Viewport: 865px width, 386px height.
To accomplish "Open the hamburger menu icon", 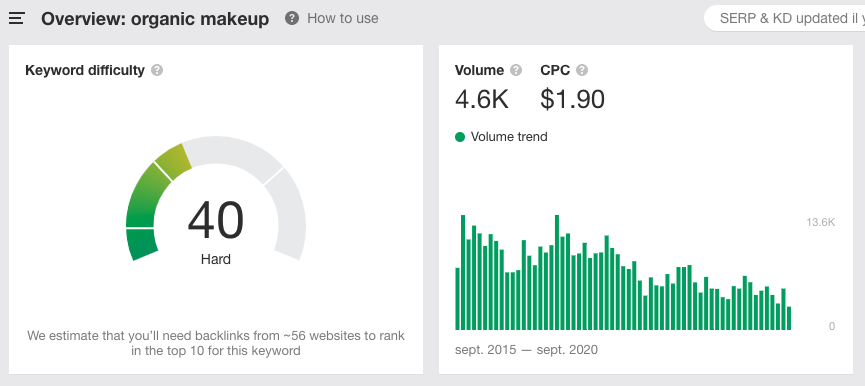I will click(x=17, y=19).
